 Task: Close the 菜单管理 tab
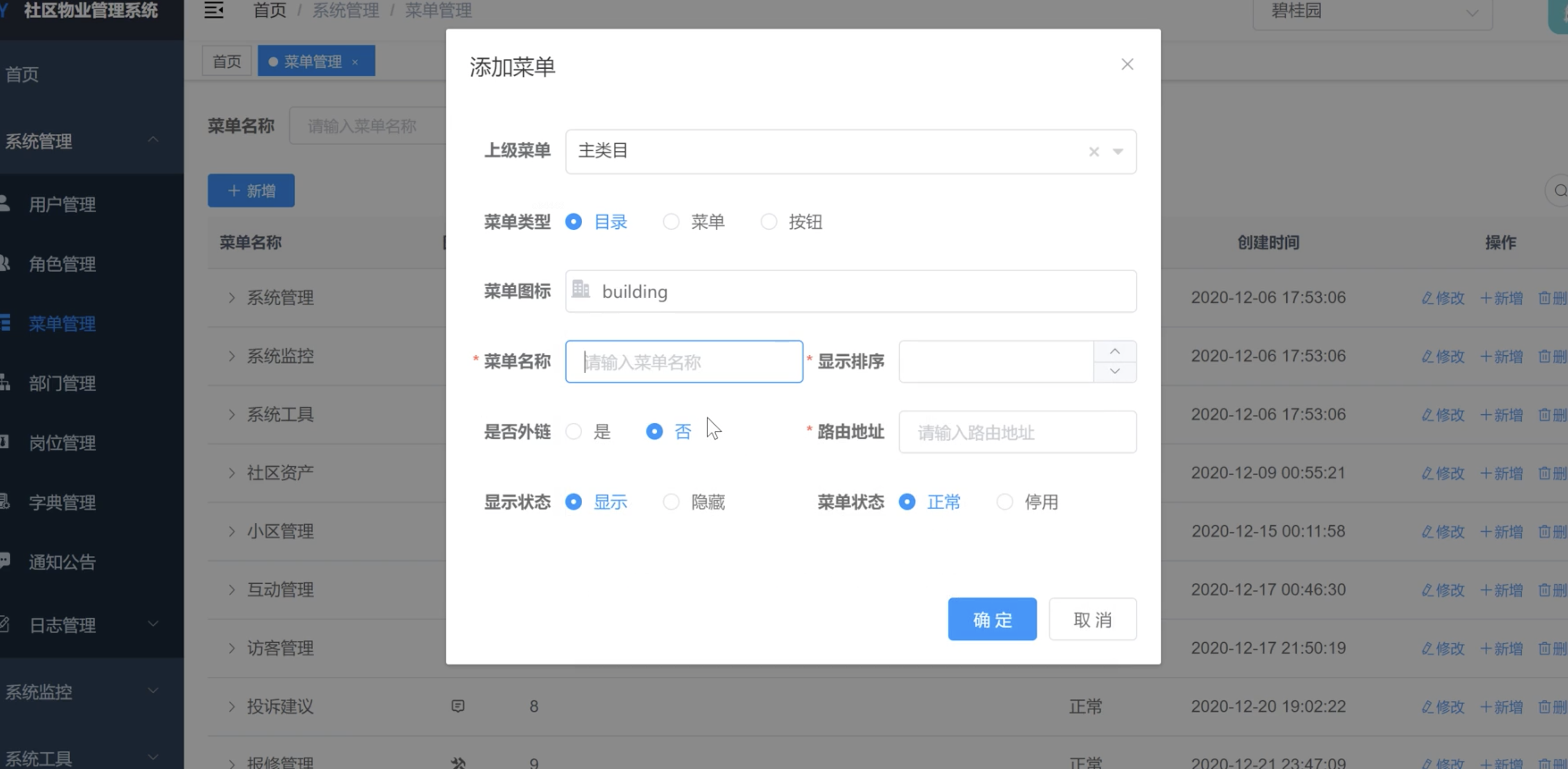click(355, 62)
